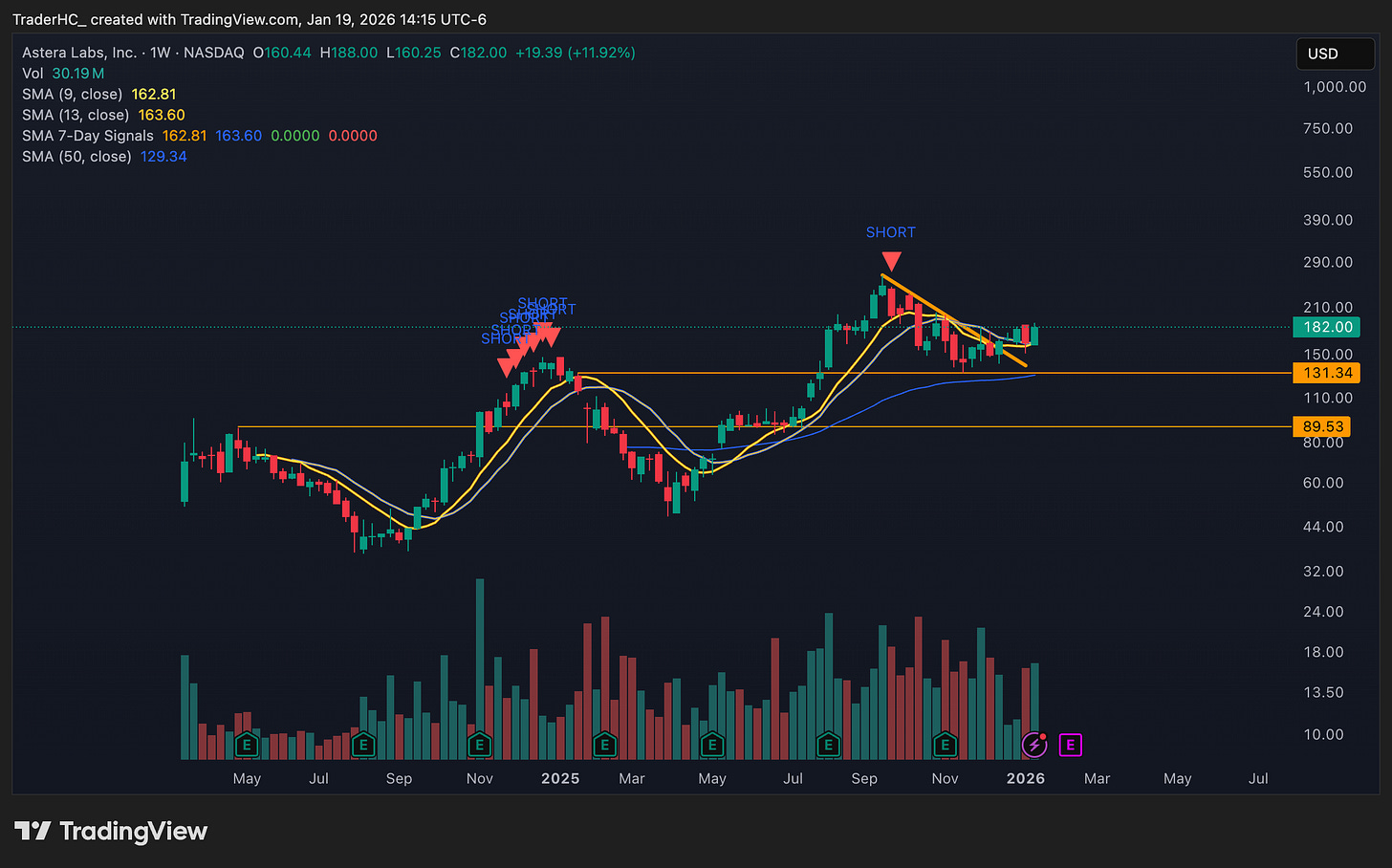Click the SHORT text label above Sep 2025 marker
This screenshot has width=1392, height=868.
point(891,232)
